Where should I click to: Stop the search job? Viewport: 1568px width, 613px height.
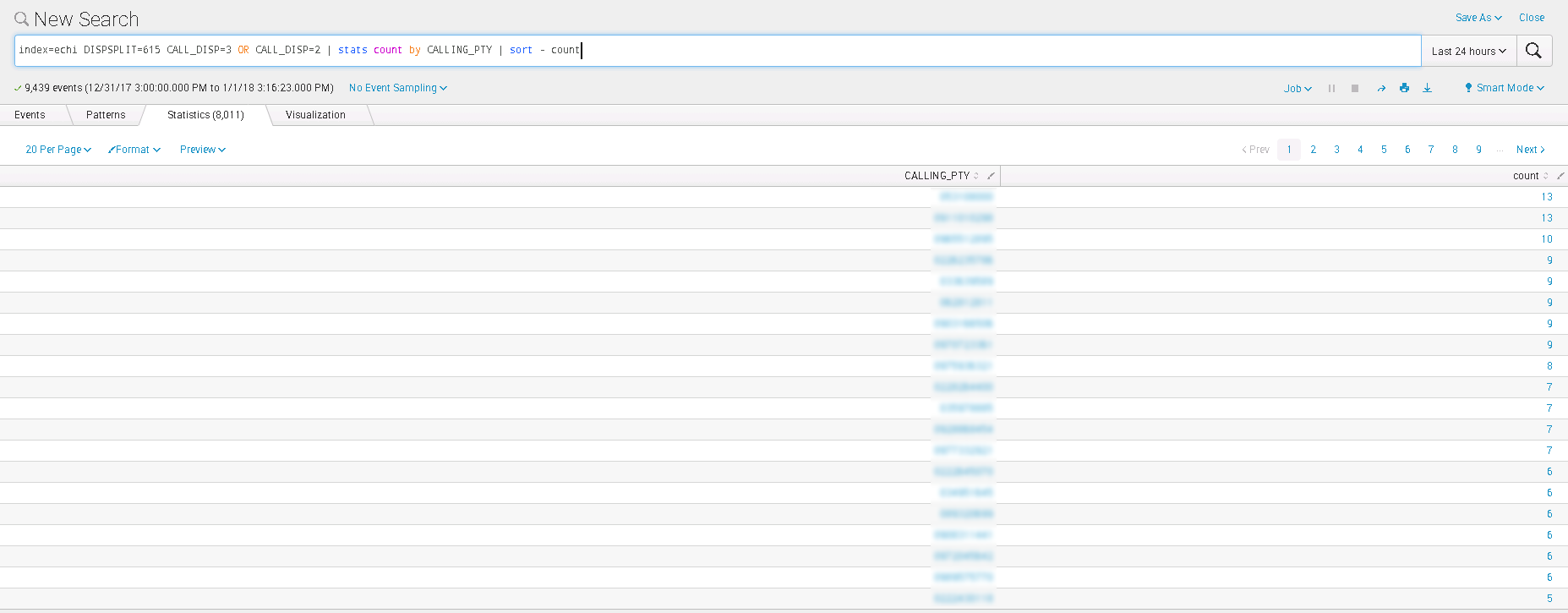1355,88
